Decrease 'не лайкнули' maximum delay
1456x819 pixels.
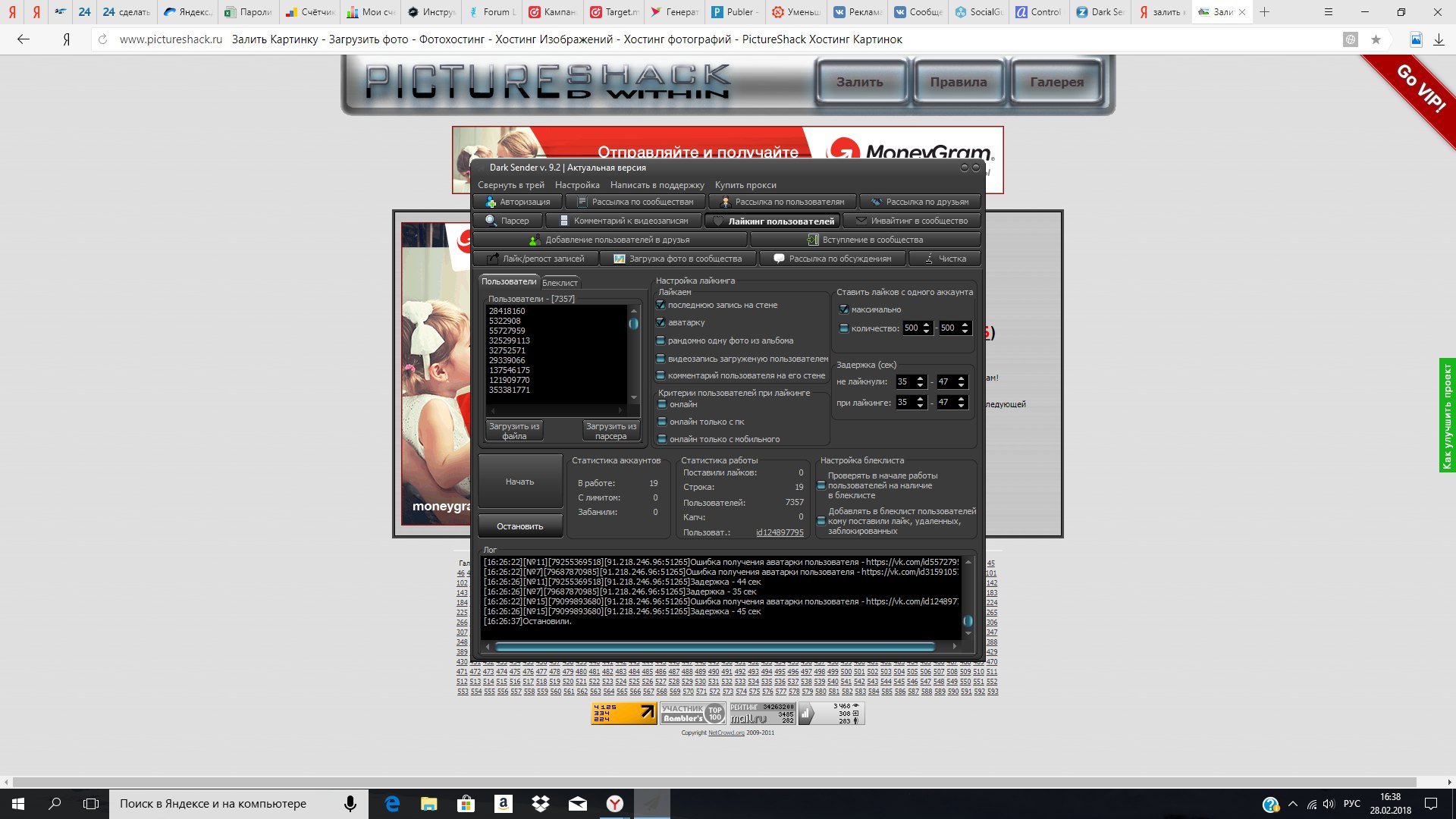point(961,385)
